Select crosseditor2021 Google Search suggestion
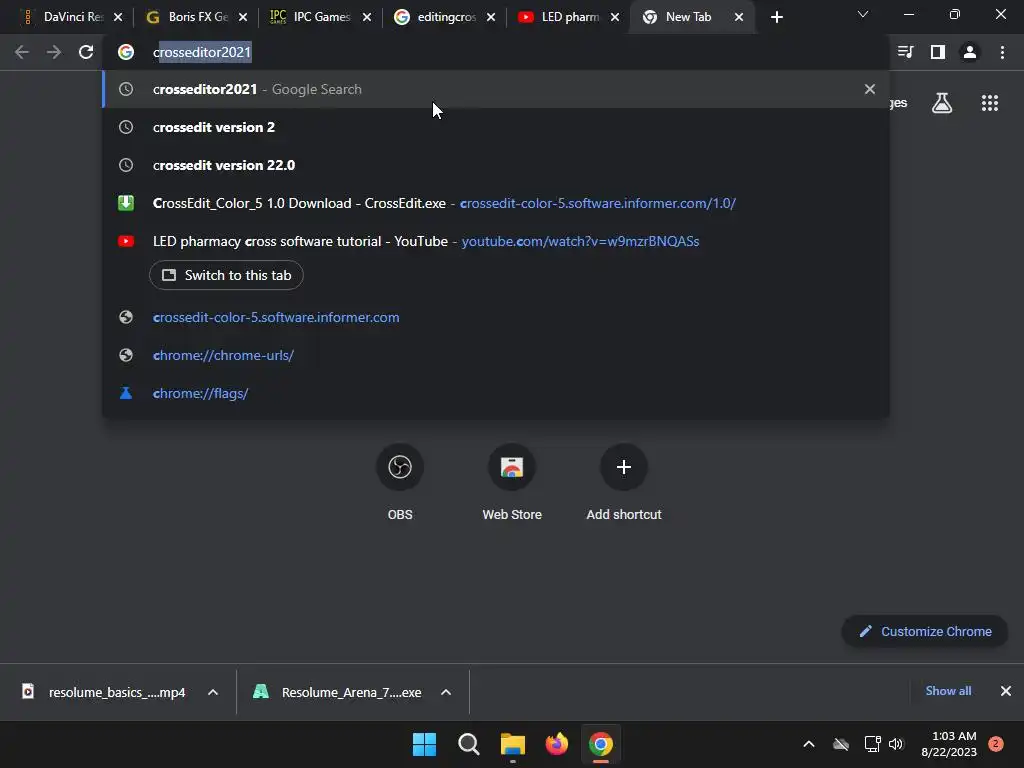The image size is (1024, 768). [496, 89]
